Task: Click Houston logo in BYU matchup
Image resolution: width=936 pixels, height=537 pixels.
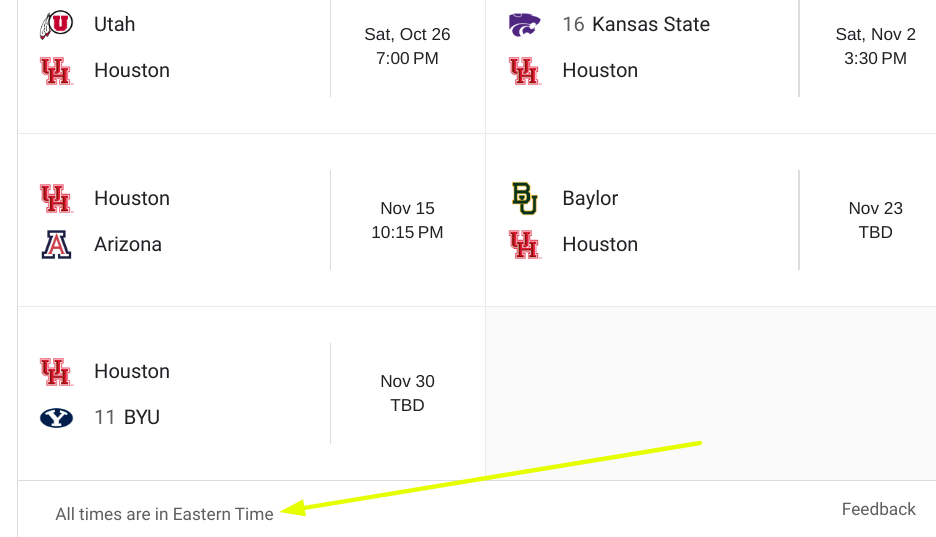Action: point(56,372)
